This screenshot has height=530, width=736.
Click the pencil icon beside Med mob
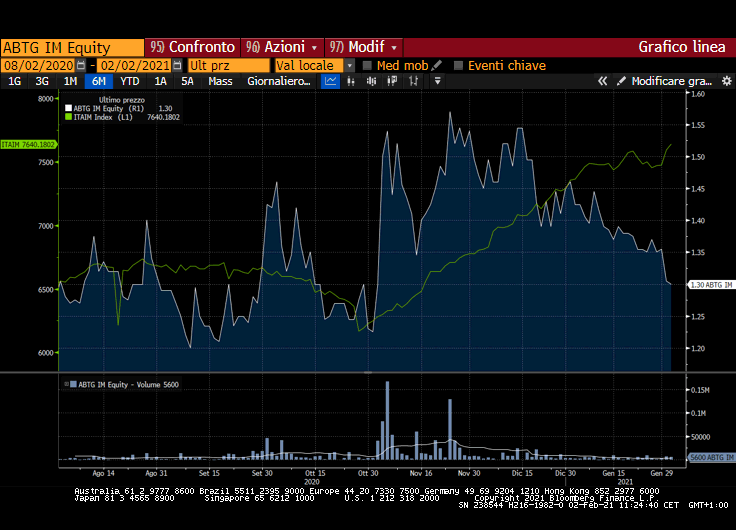click(437, 65)
